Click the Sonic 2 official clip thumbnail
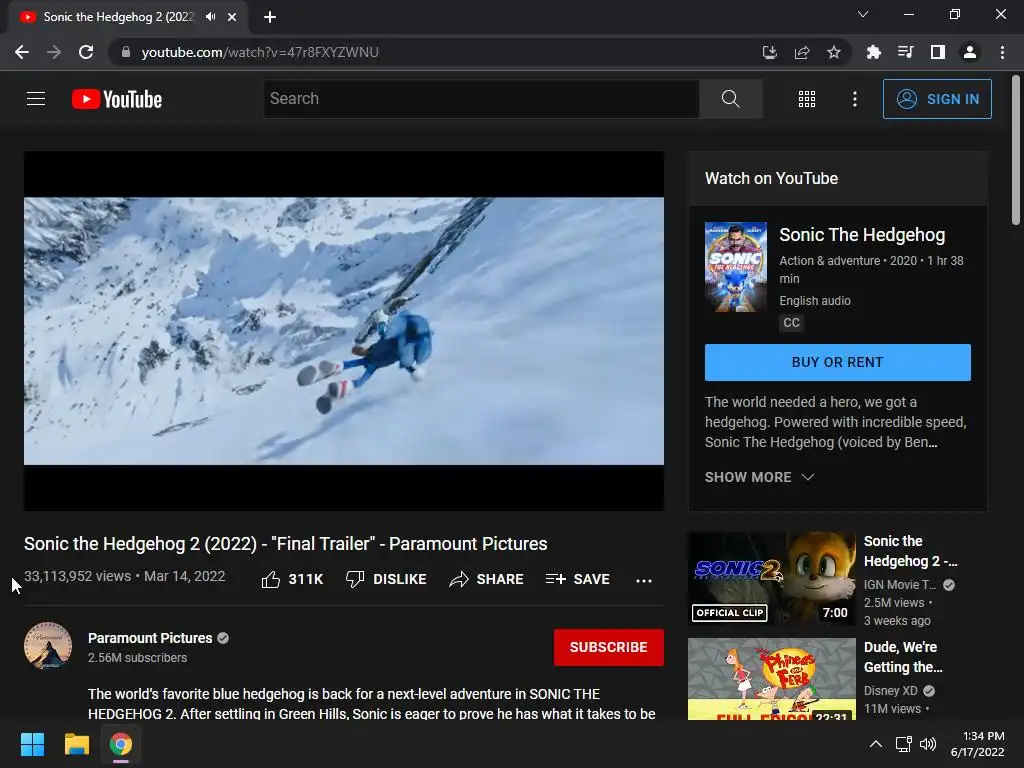This screenshot has height=768, width=1024. 771,579
